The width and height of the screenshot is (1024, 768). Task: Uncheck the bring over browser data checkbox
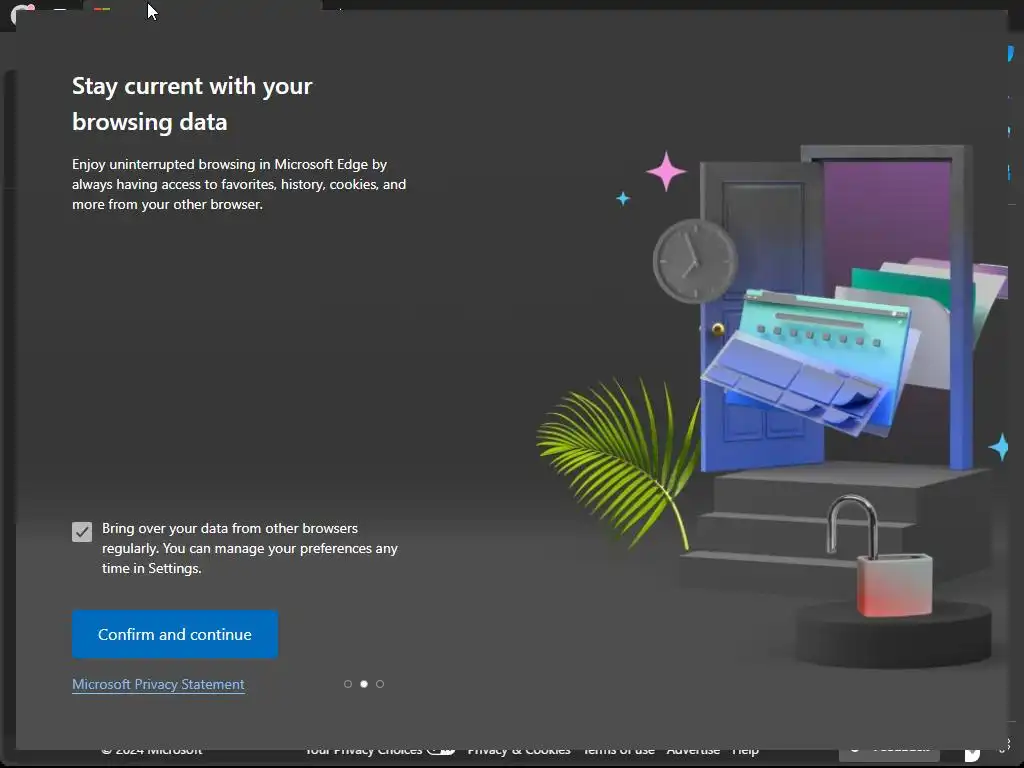(x=82, y=532)
